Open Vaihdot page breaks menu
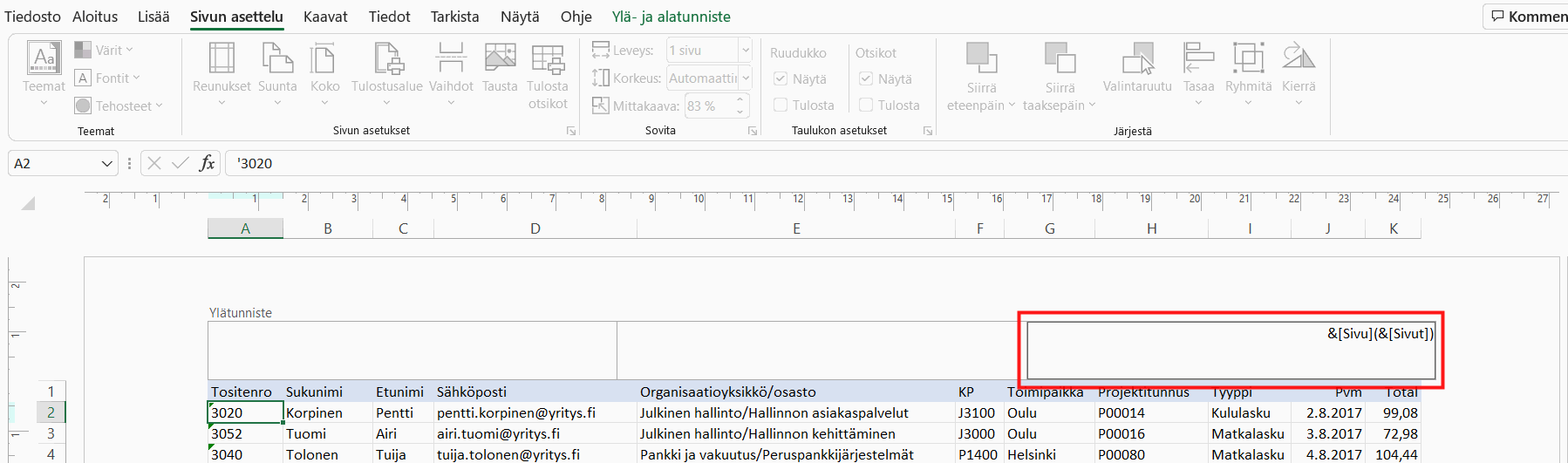 [x=451, y=74]
